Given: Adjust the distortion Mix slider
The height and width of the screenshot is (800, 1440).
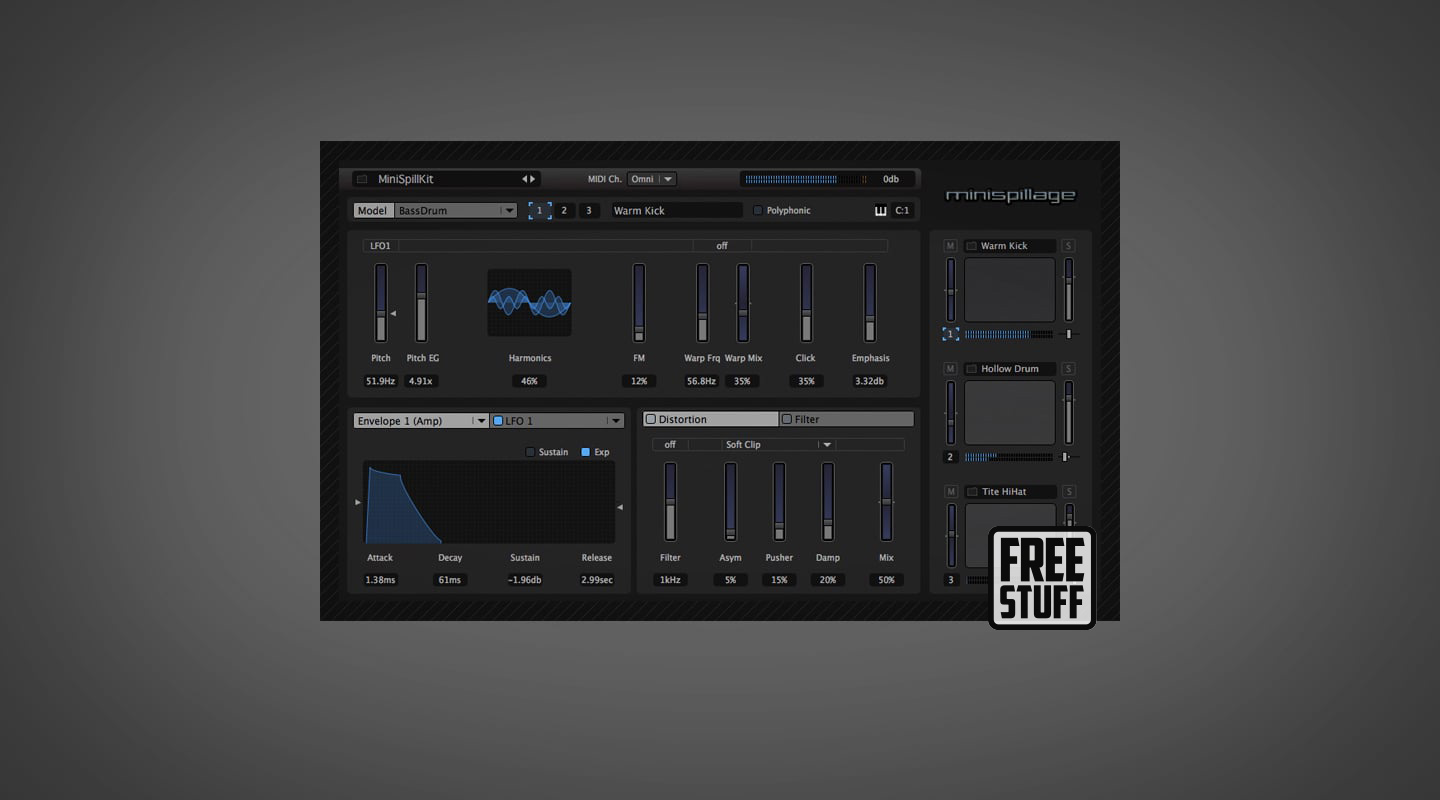Looking at the screenshot, I should [886, 502].
